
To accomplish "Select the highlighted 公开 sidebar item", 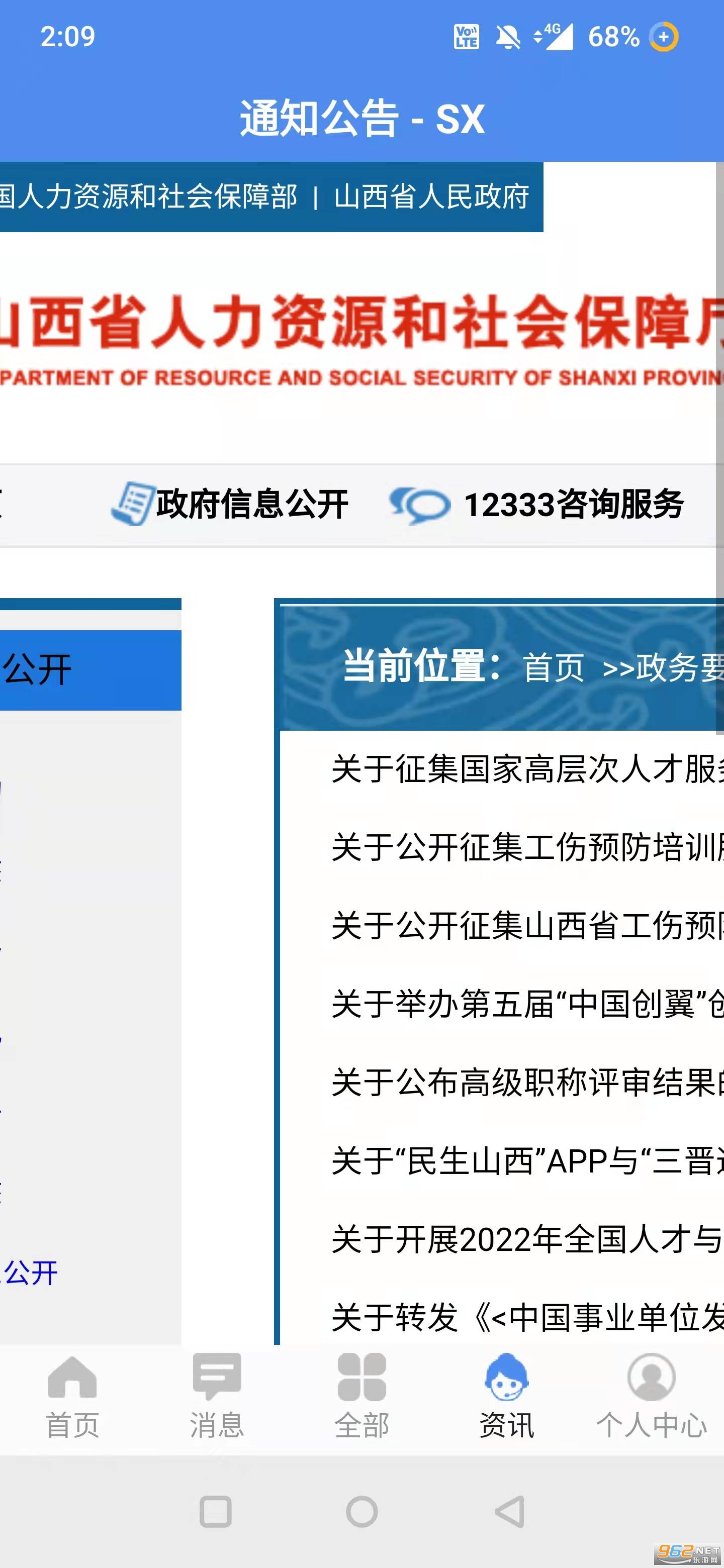I will tap(90, 670).
